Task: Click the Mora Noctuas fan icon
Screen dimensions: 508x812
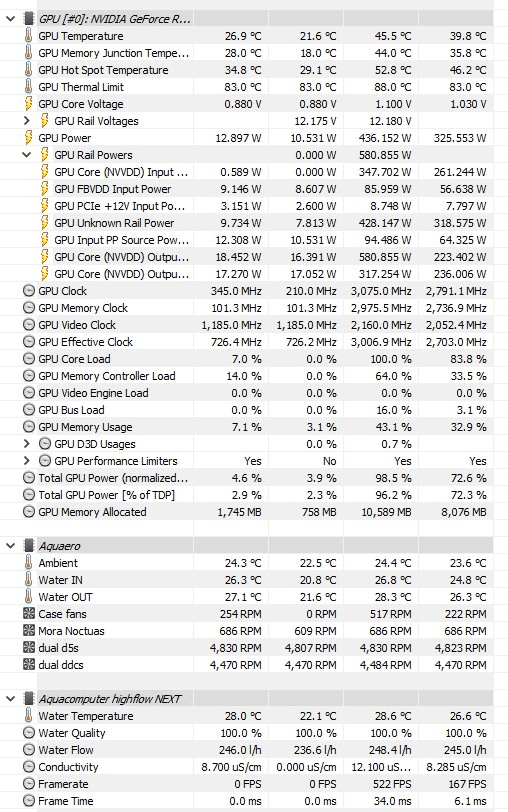Action: coord(29,631)
